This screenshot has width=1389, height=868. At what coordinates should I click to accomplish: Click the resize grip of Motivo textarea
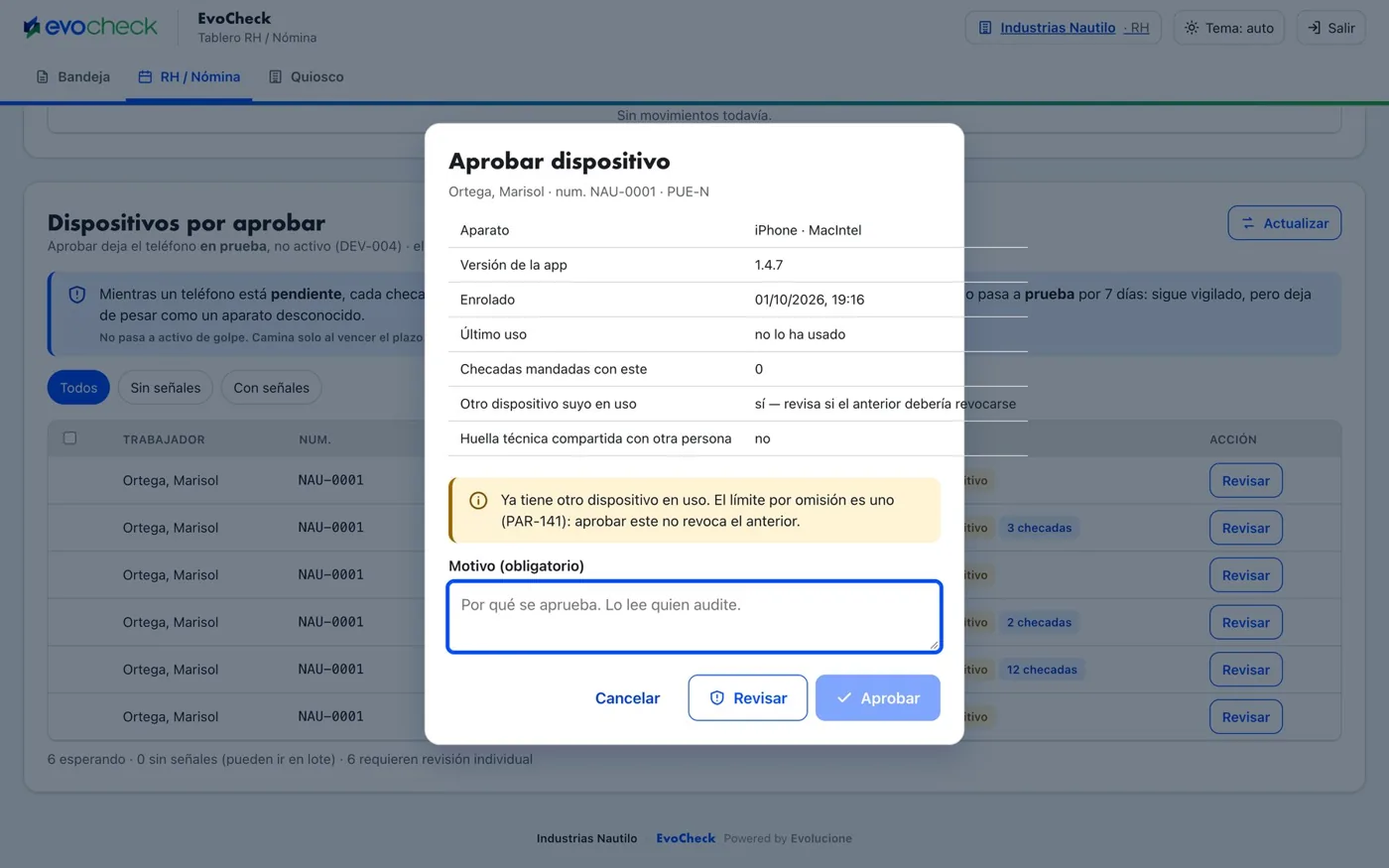[934, 645]
